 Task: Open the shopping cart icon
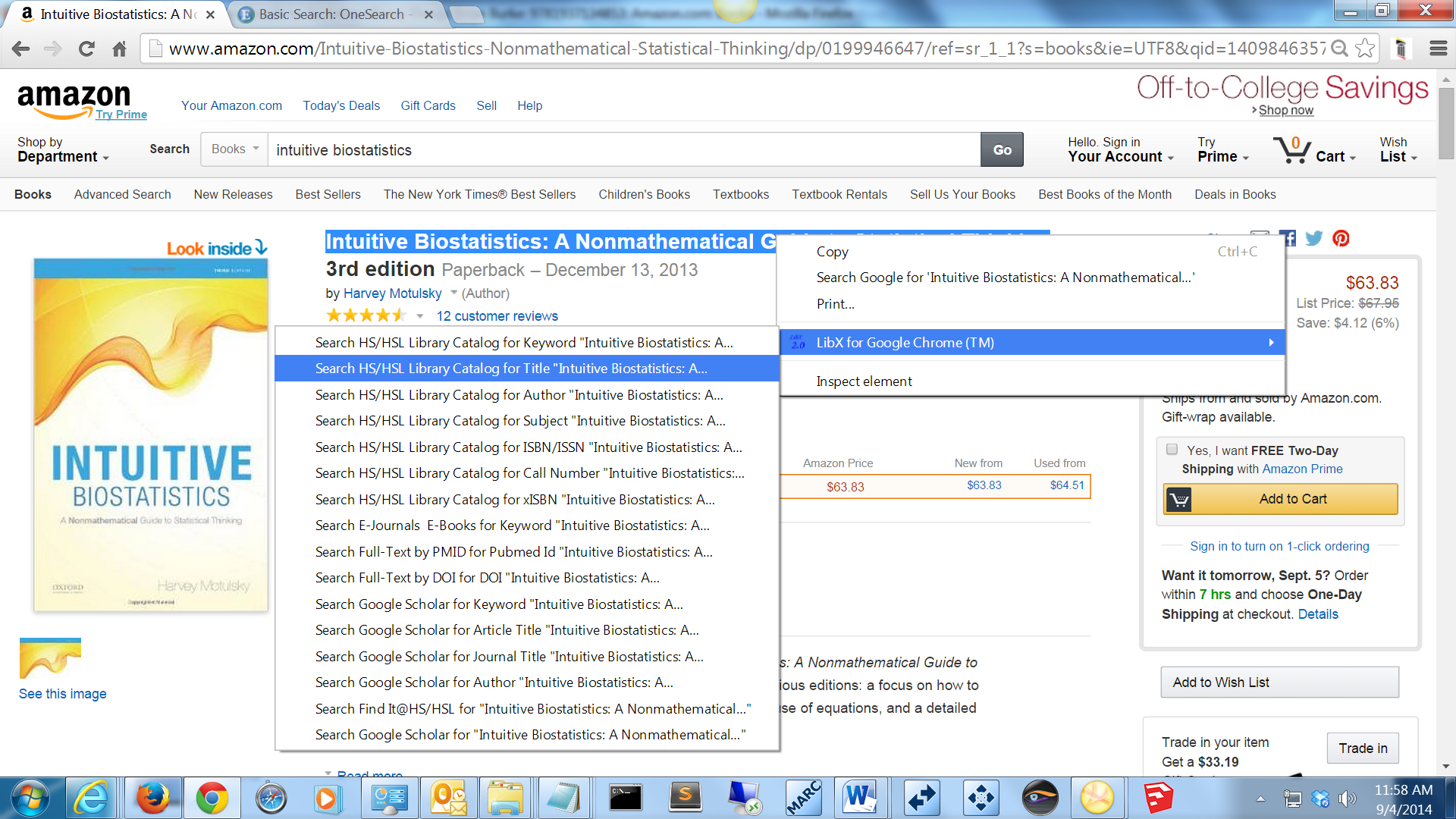(1291, 149)
